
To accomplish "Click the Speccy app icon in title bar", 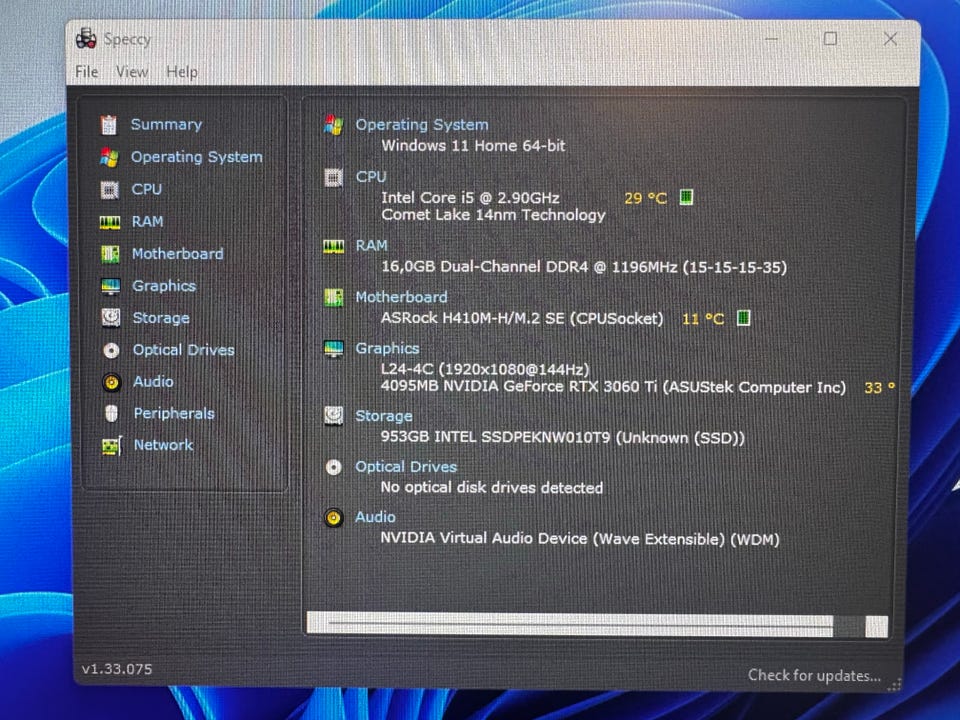I will (86, 39).
